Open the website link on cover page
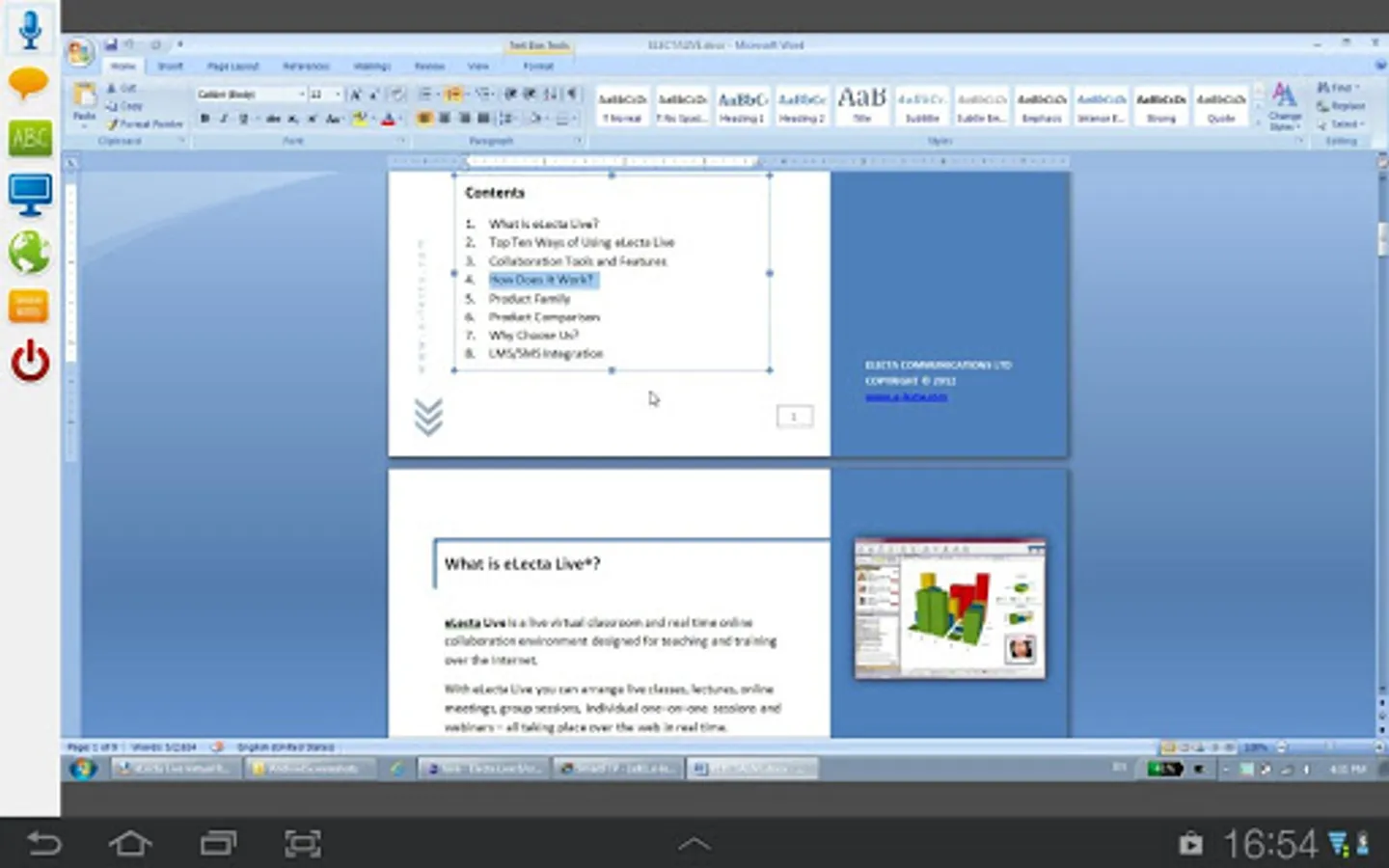The height and width of the screenshot is (868, 1389). point(906,396)
